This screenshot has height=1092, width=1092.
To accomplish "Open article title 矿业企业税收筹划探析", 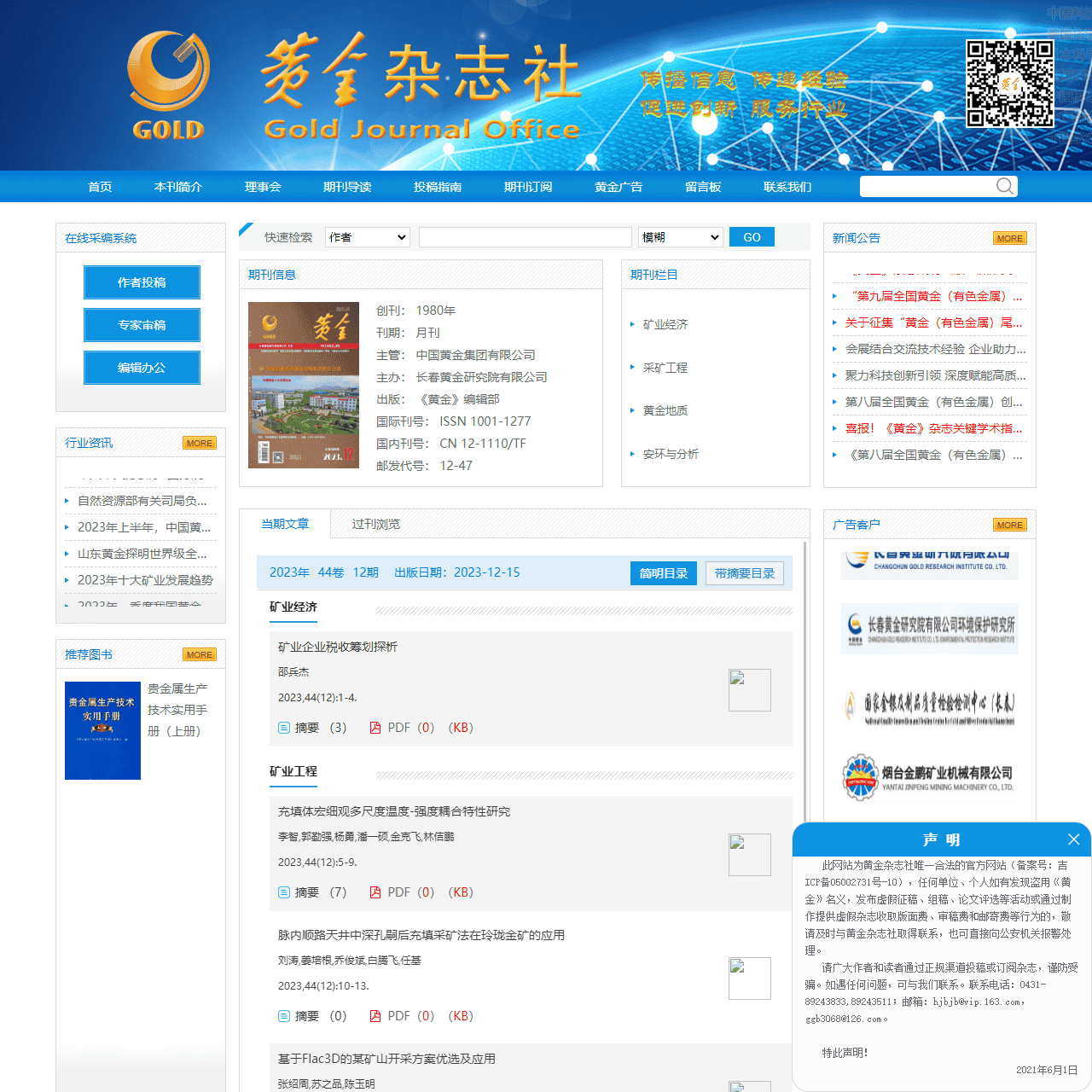I will point(338,647).
